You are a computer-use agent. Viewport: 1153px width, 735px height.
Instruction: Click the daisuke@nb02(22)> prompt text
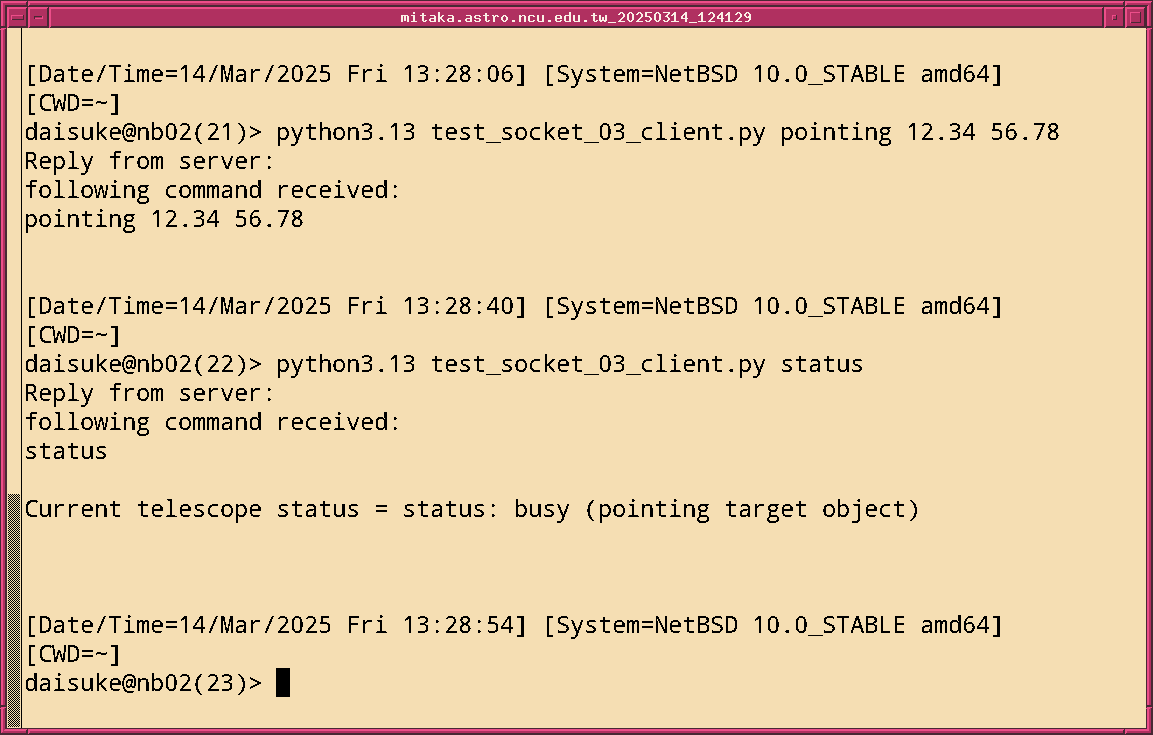[x=143, y=364]
